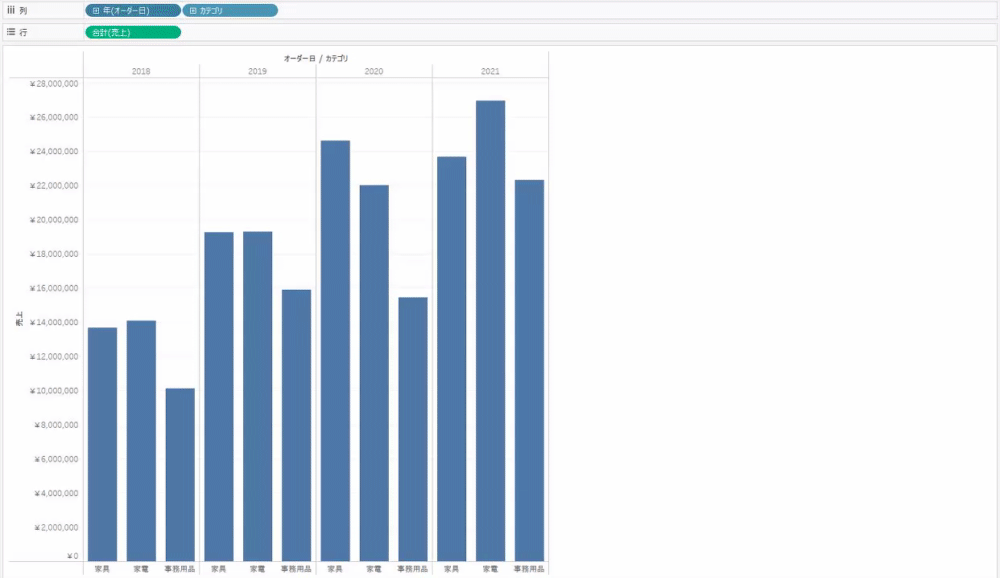This screenshot has height=578, width=1000.
Task: Select the 2021 家電 bar
Action: pos(490,330)
